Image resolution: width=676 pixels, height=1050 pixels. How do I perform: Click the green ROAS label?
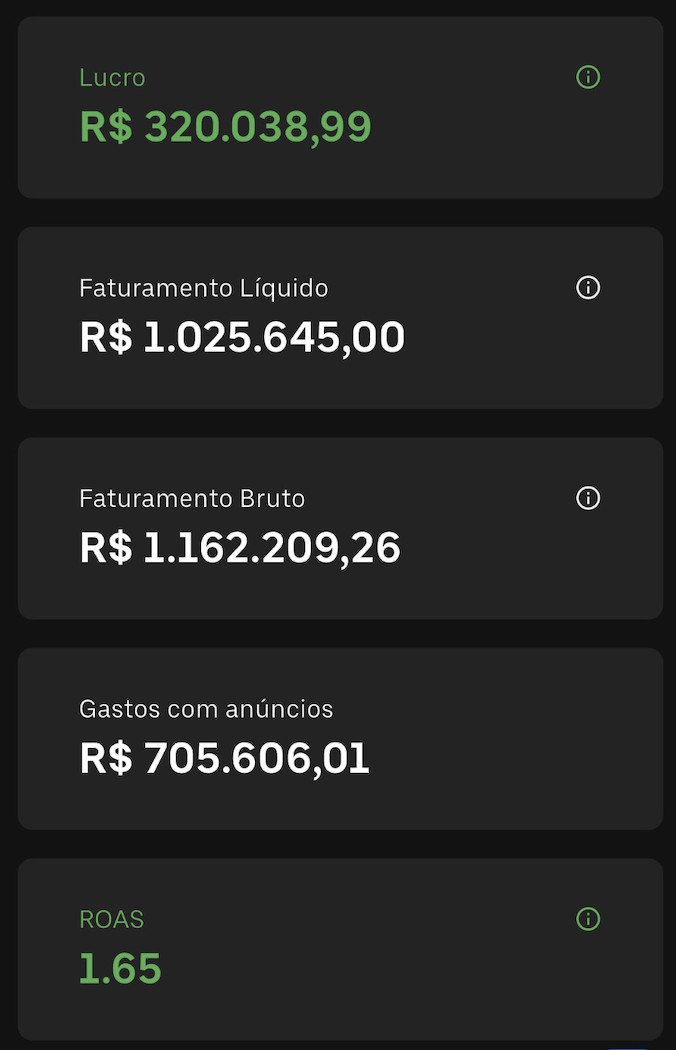coord(112,920)
